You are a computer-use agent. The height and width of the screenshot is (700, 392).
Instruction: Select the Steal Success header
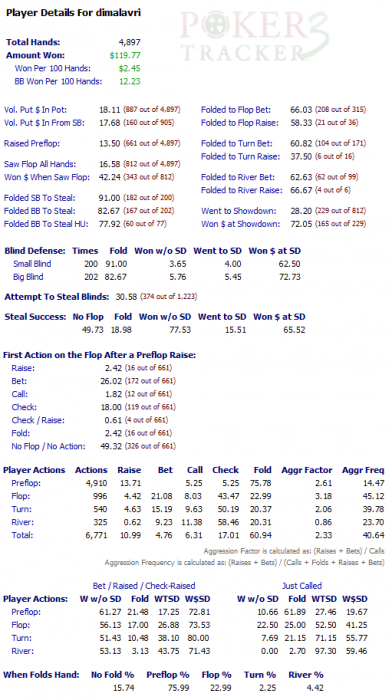click(35, 317)
